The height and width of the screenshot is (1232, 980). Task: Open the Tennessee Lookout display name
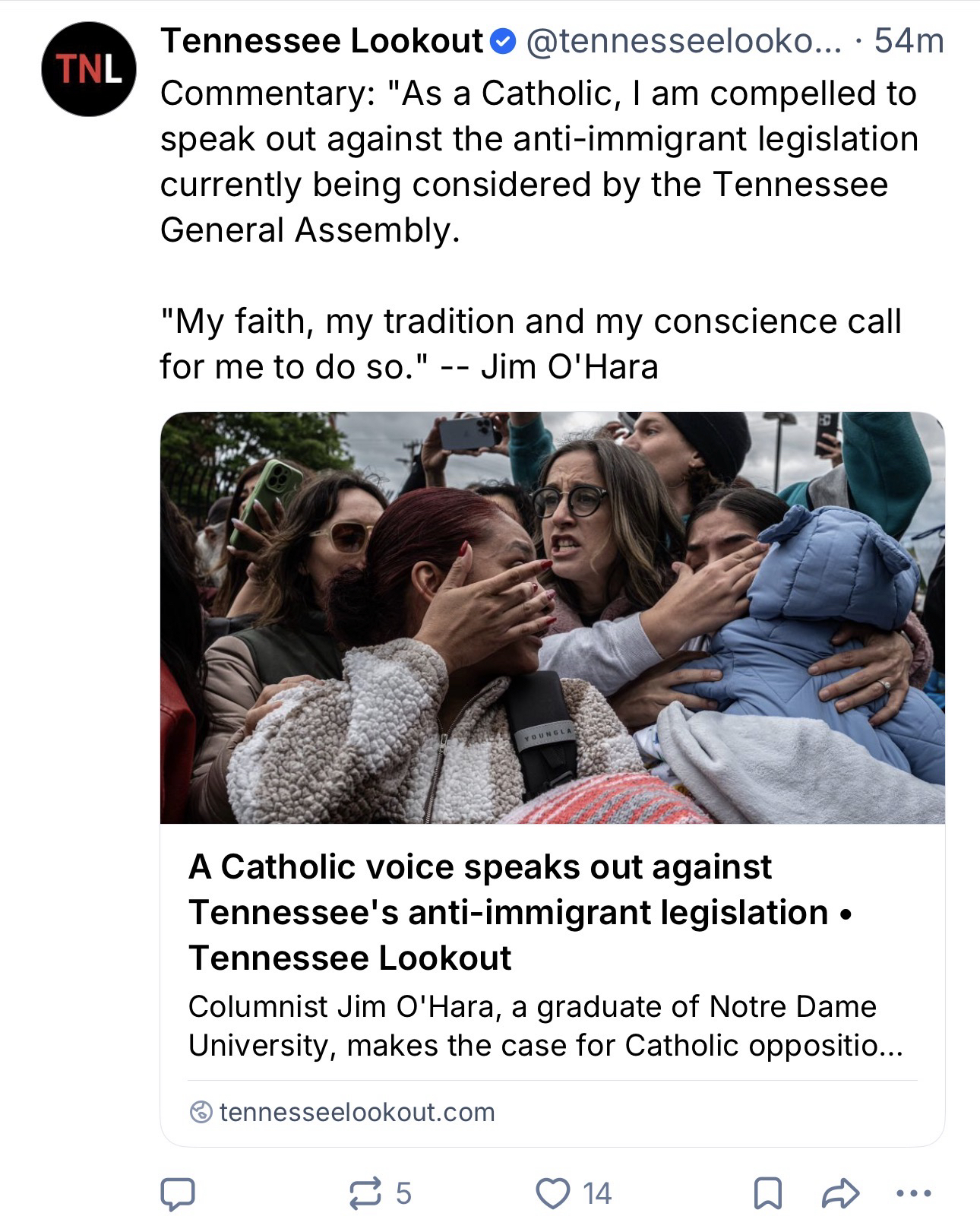point(322,41)
